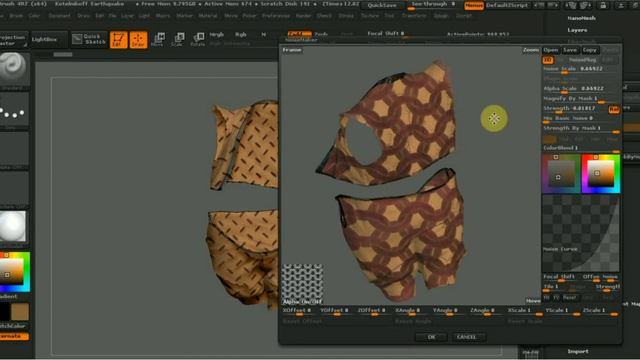Image resolution: width=640 pixels, height=360 pixels.
Task: Adjust the XScale slider
Action: [524, 311]
